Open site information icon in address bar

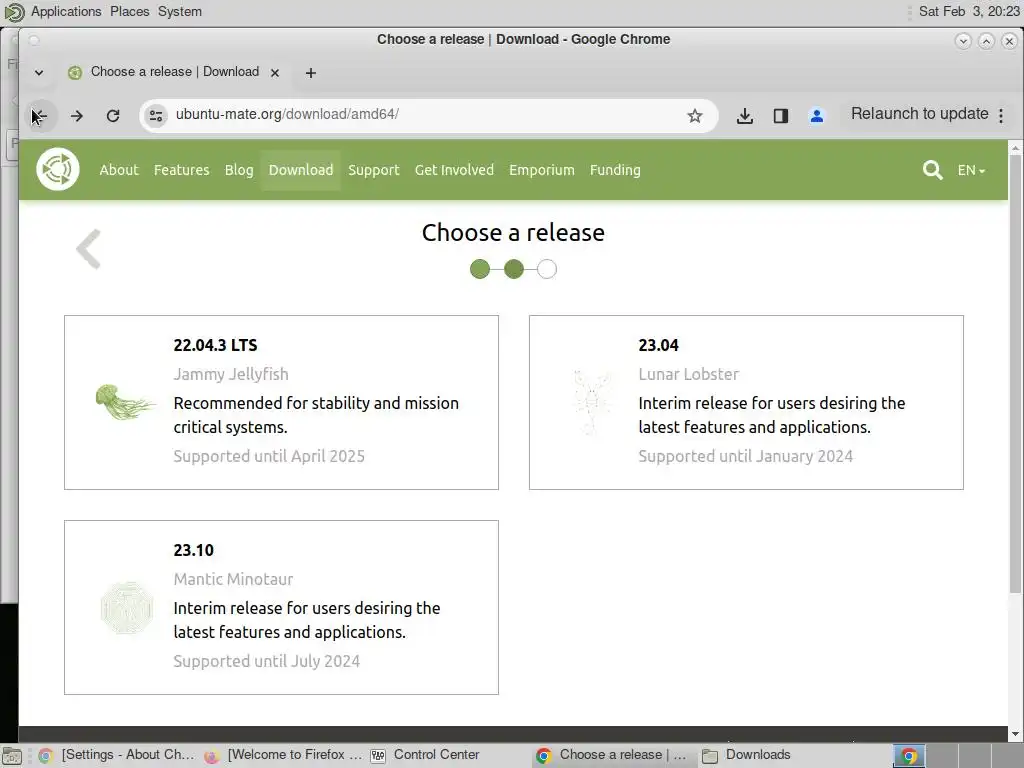click(156, 116)
